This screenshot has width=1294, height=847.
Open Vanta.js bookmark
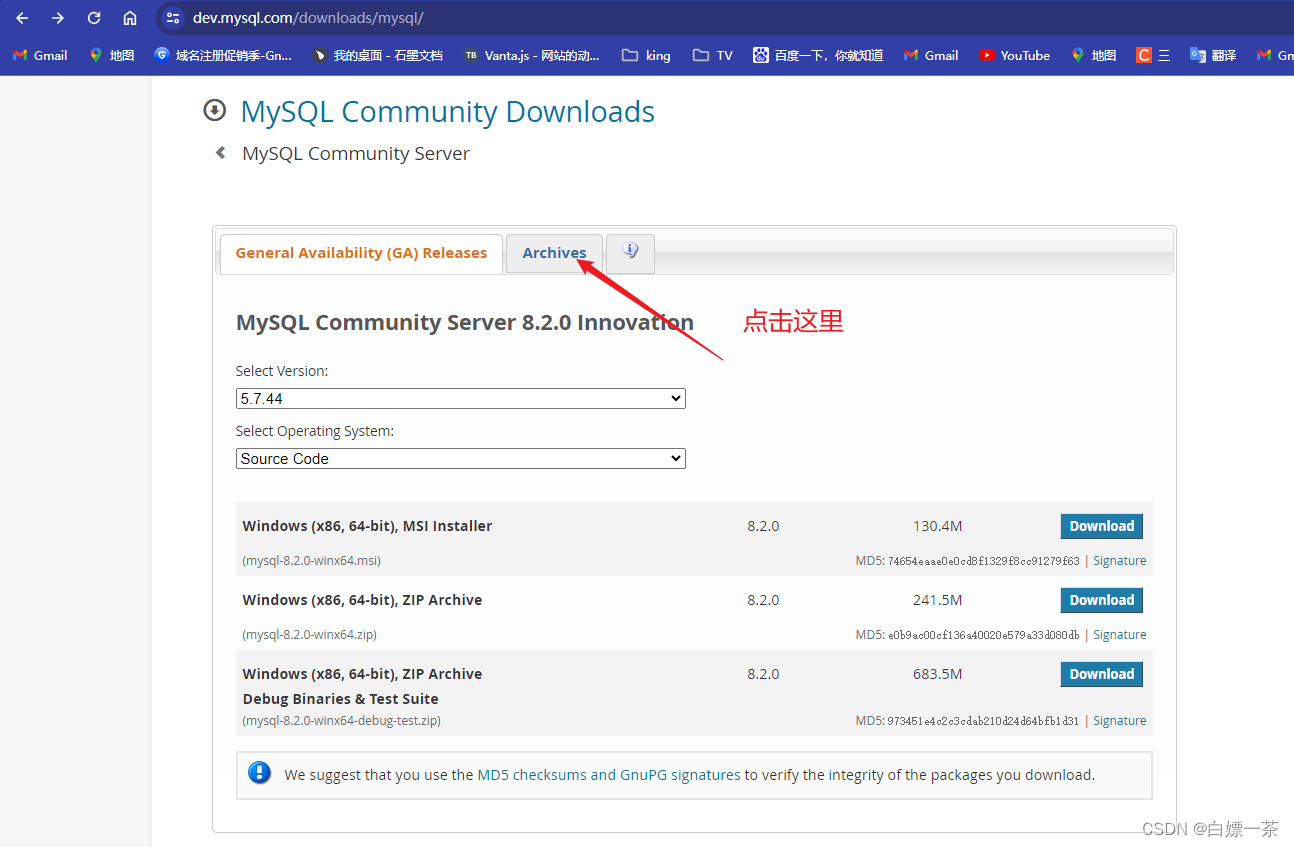[x=531, y=55]
